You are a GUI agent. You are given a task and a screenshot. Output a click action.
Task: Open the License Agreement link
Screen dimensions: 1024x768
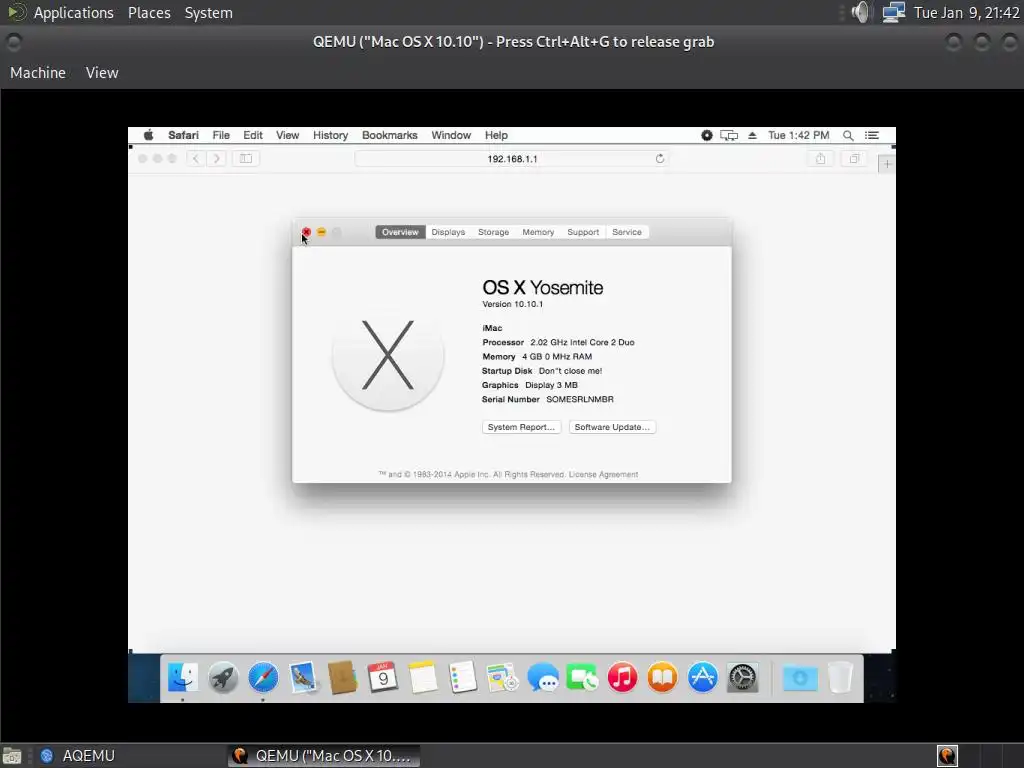pos(603,474)
